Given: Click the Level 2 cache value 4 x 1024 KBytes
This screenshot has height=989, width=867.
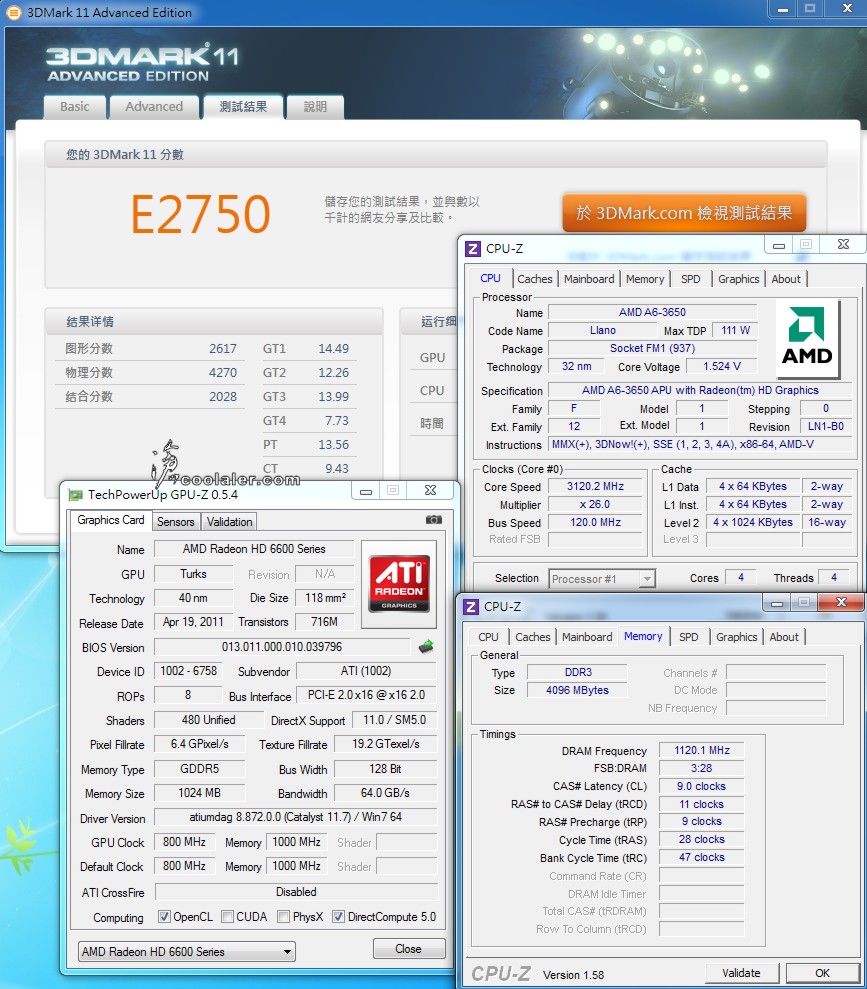Looking at the screenshot, I should (753, 522).
